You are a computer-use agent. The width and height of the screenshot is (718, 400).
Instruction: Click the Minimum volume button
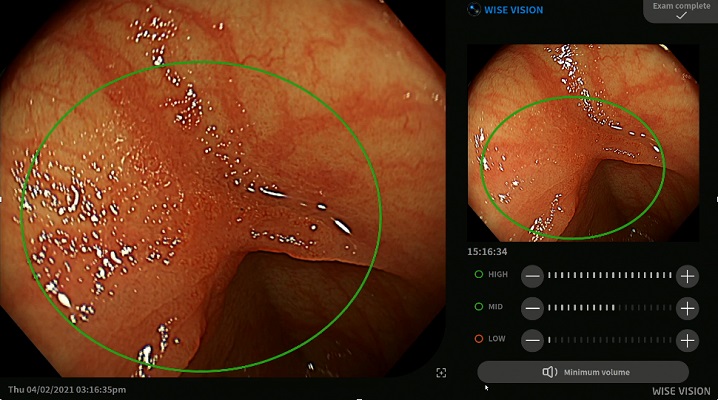(583, 372)
